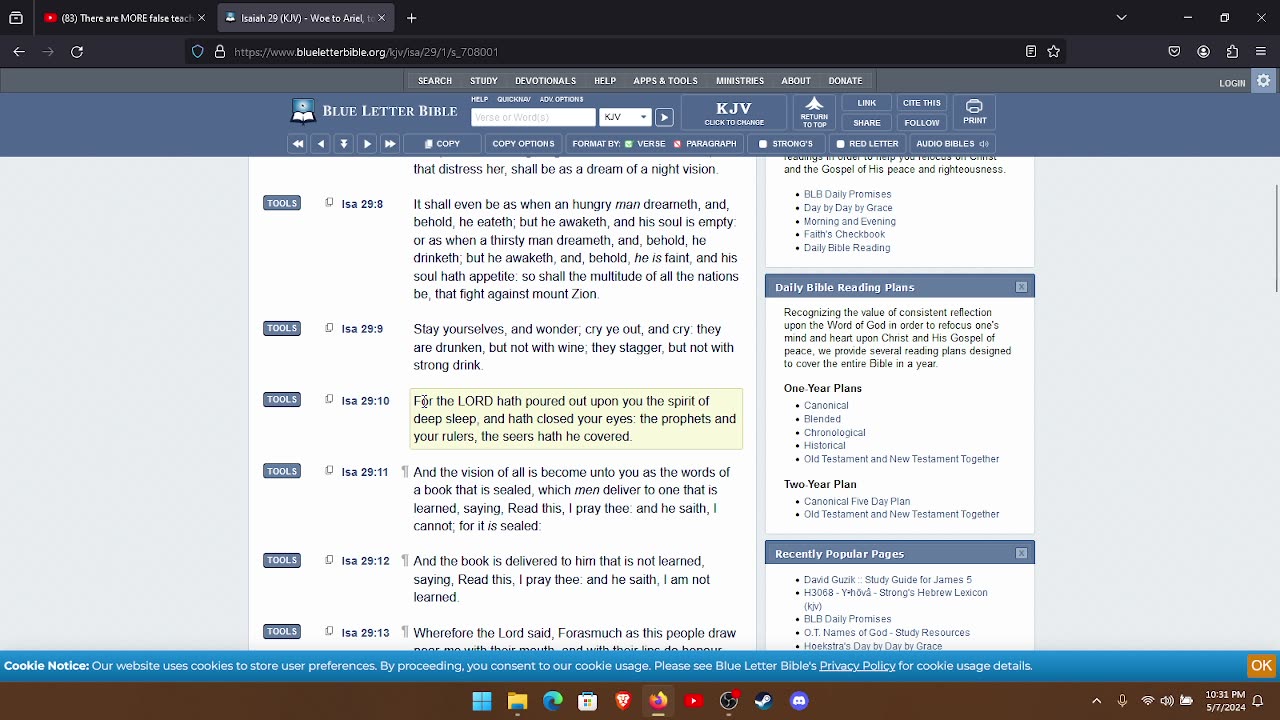Open KJV version dropdown
1280x720 pixels.
[x=625, y=117]
